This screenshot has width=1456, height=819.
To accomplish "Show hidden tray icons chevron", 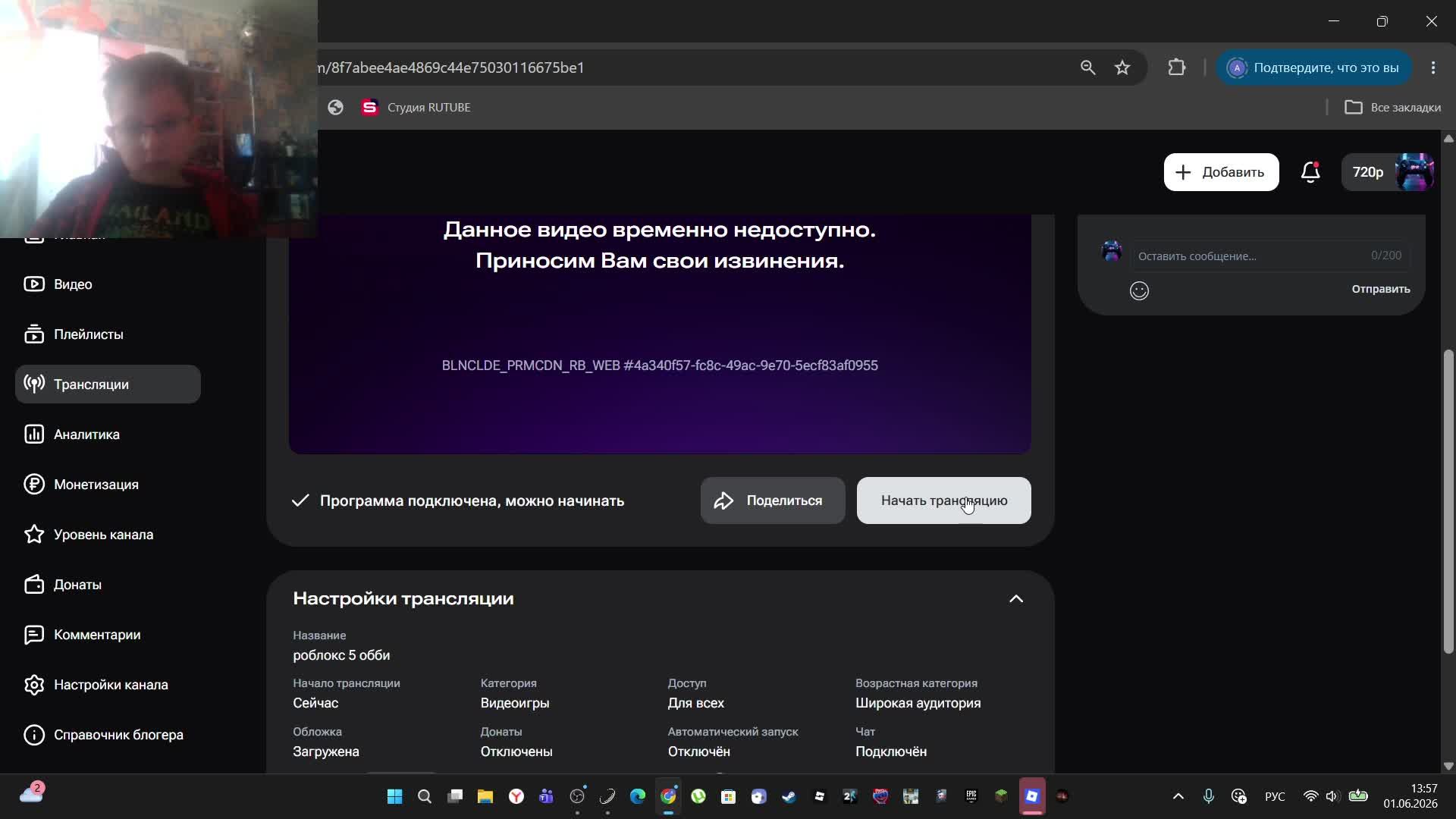I will point(1178,796).
